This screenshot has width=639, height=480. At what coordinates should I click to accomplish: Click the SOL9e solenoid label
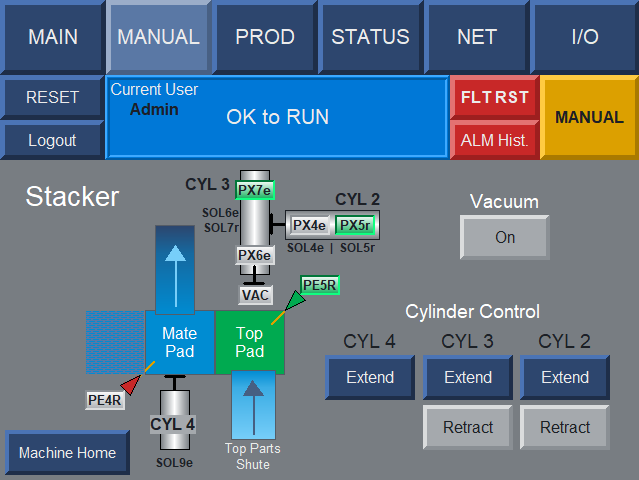[x=174, y=463]
